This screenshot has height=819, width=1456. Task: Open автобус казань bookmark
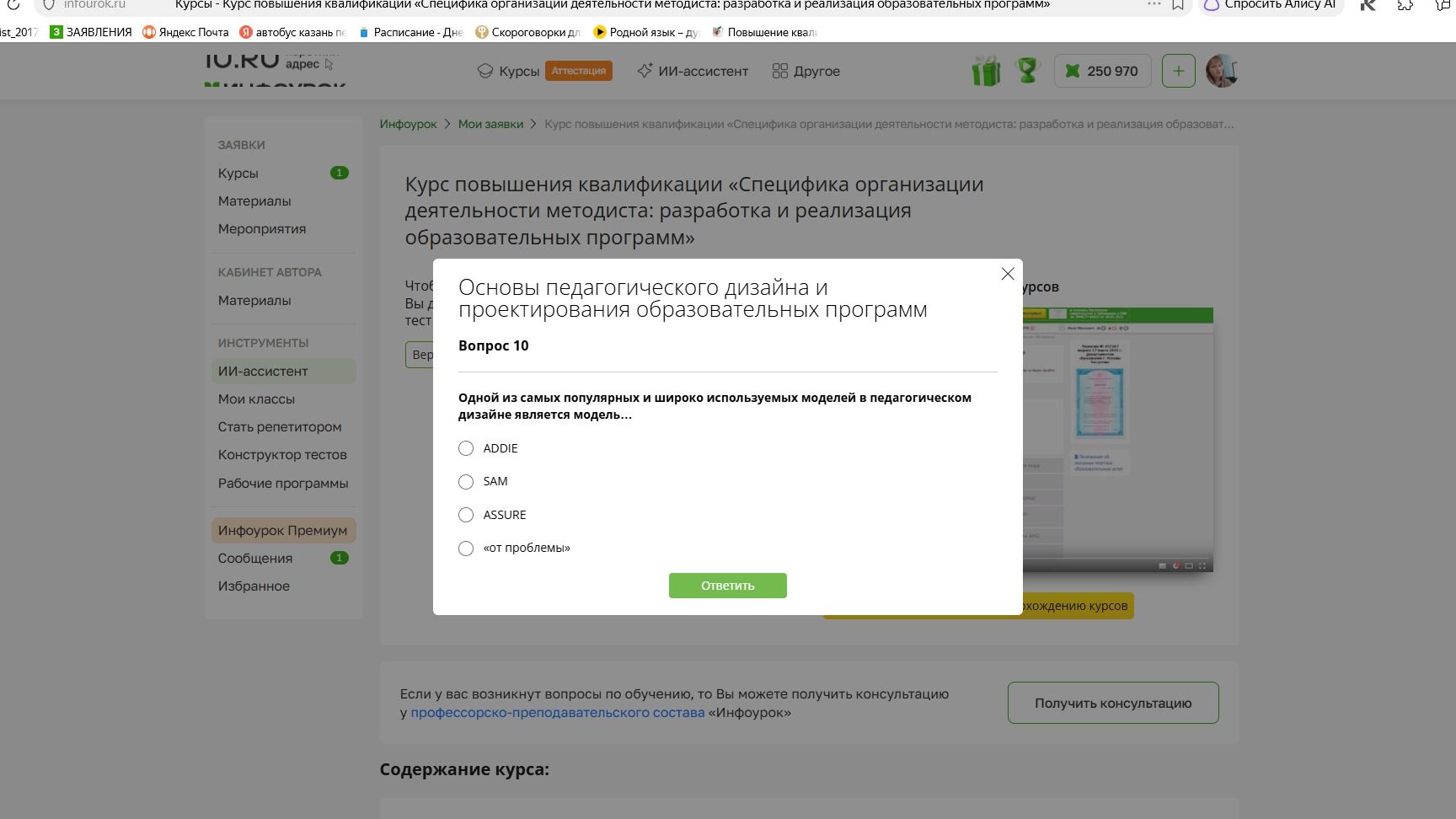click(292, 32)
